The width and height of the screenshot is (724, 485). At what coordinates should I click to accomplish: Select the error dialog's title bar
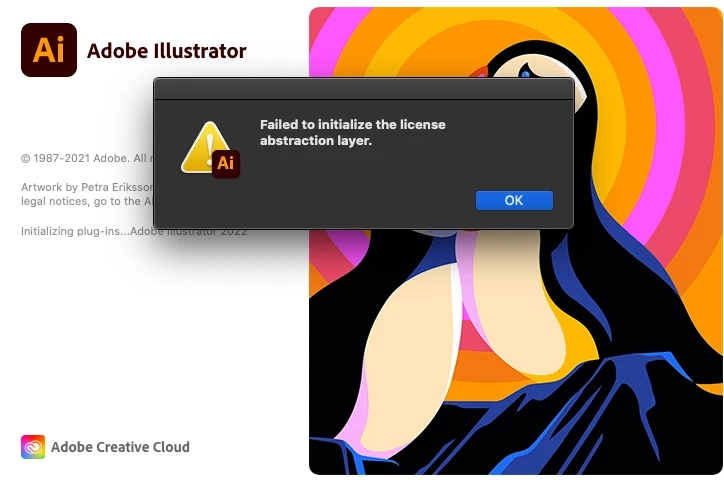click(363, 89)
